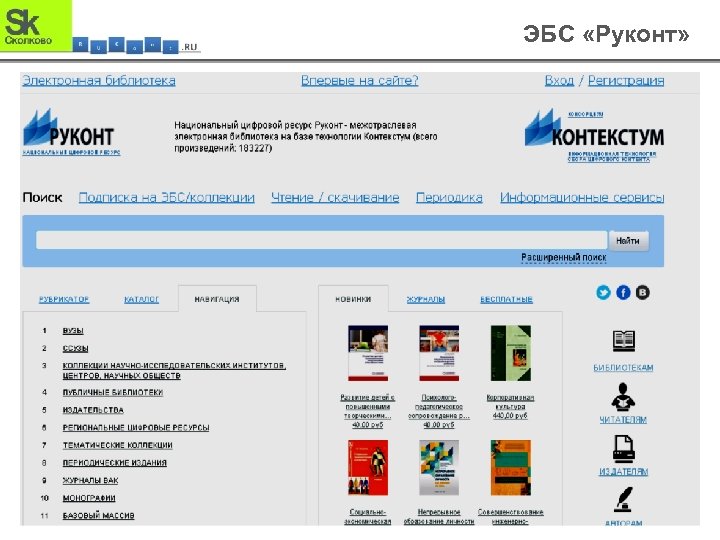Click the Sk Сколково logo
Image resolution: width=720 pixels, height=540 pixels.
point(36,26)
